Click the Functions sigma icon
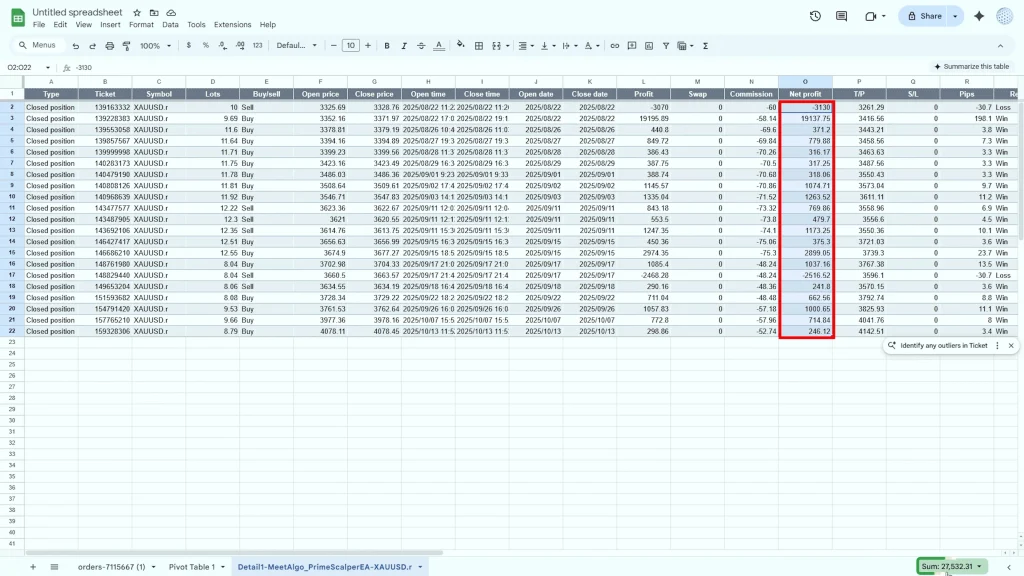Screen dimensions: 1024x576 [705, 46]
